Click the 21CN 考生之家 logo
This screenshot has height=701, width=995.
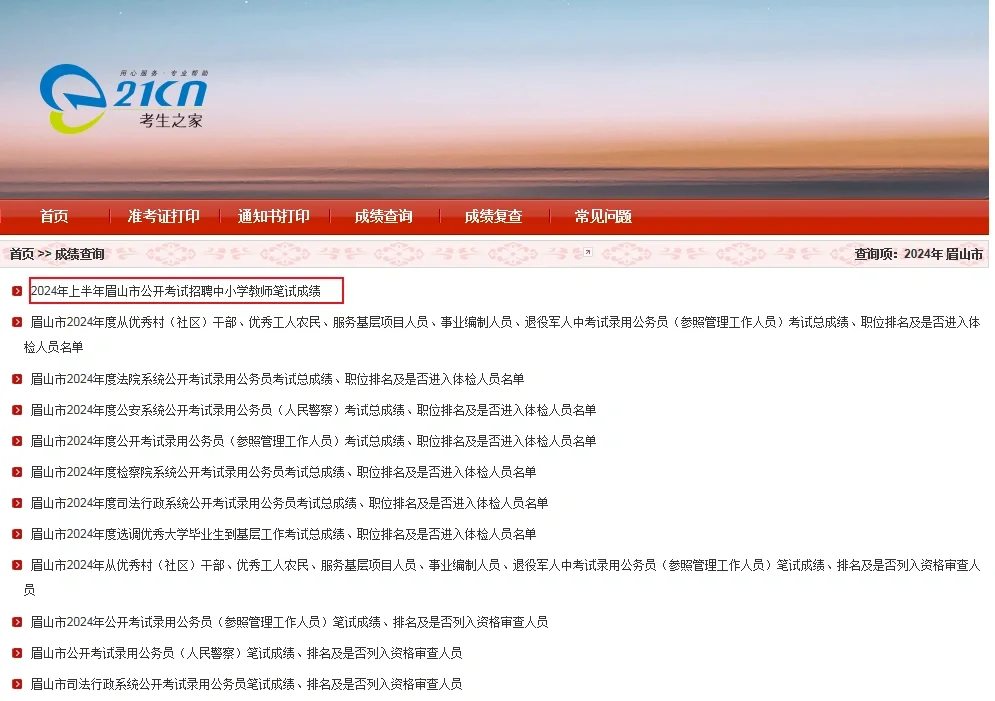coord(124,98)
